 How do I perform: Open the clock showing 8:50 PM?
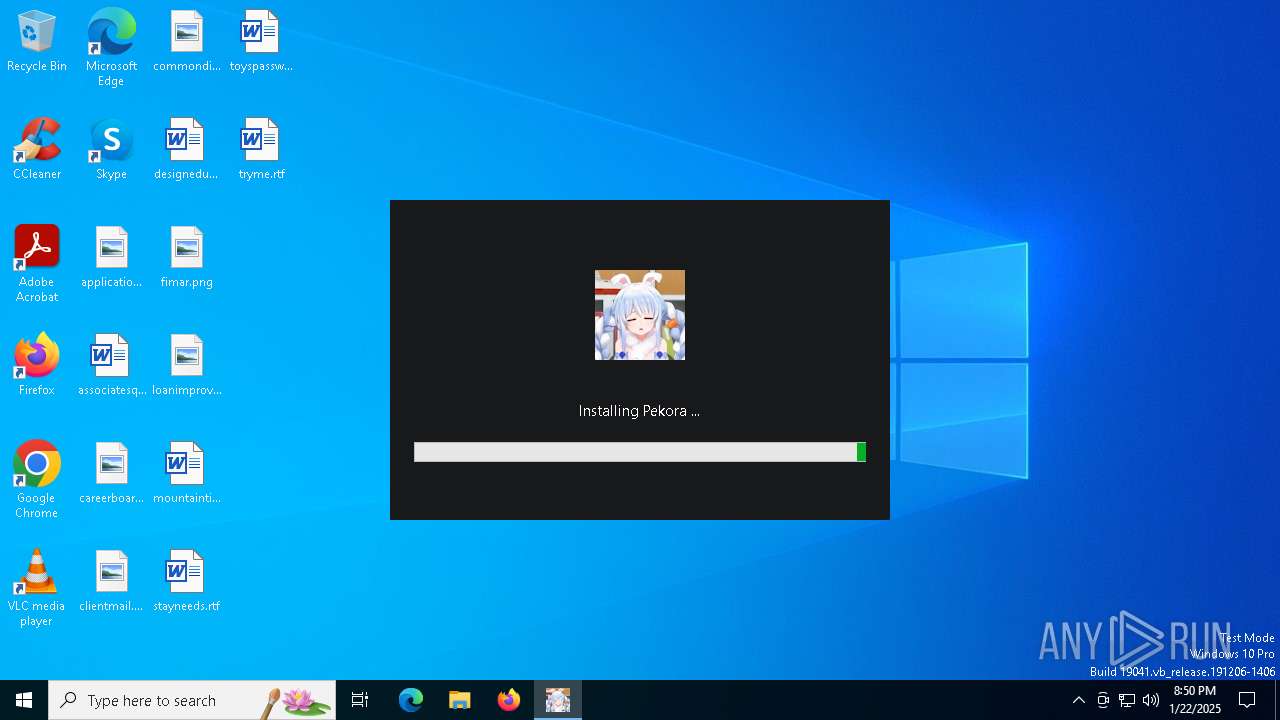coord(1195,700)
